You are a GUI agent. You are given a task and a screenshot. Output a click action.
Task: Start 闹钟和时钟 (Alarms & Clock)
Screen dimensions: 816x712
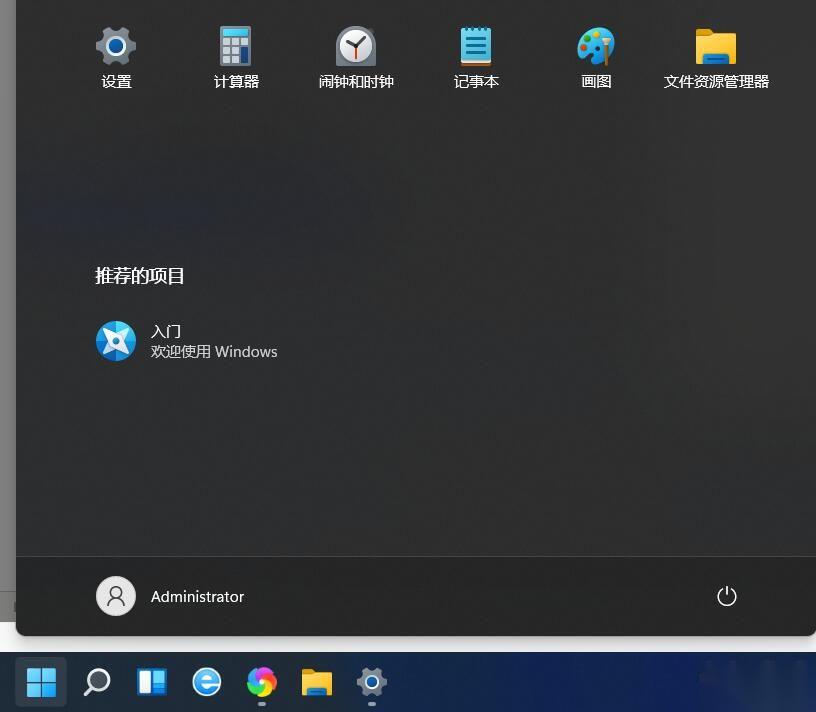point(356,55)
